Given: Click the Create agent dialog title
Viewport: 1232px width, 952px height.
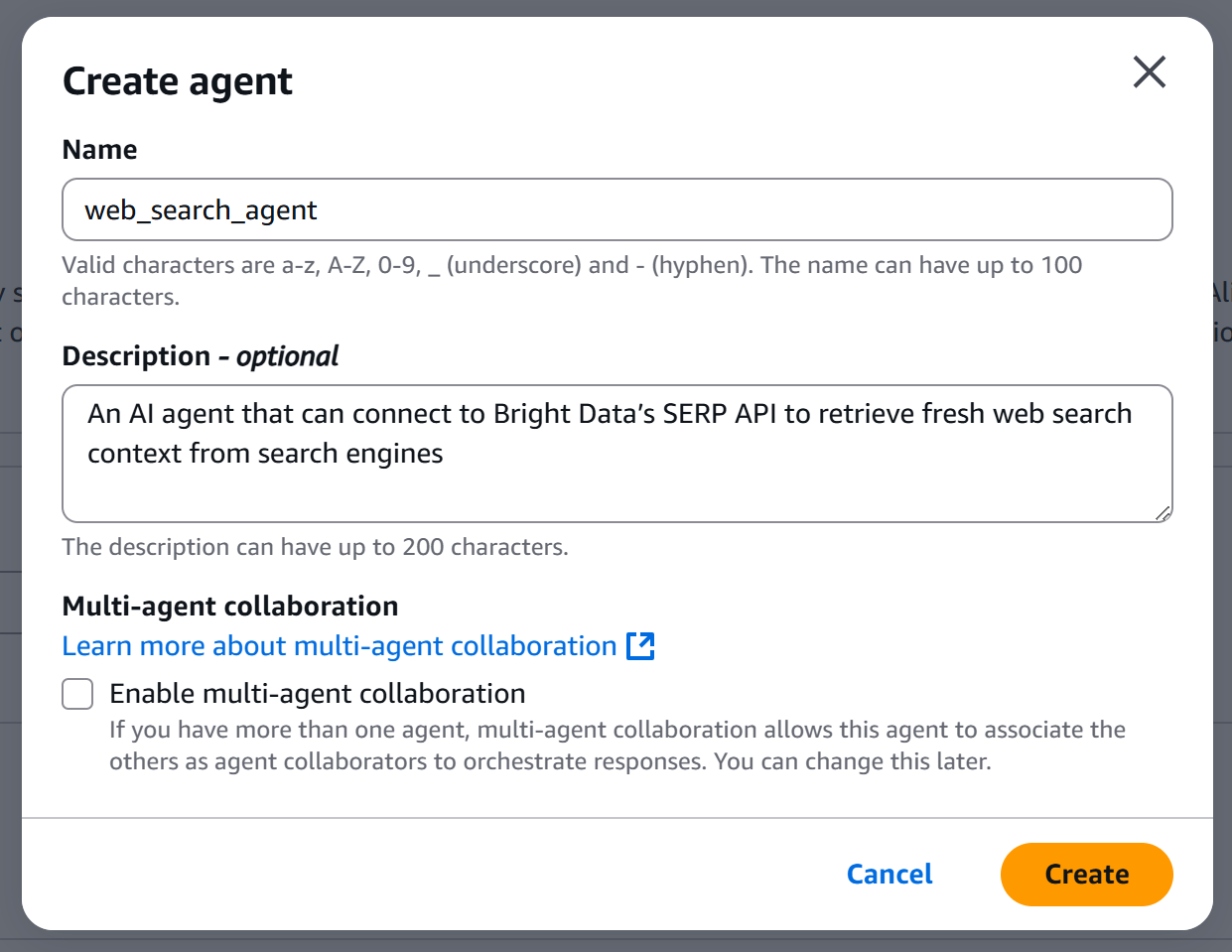Looking at the screenshot, I should click(x=177, y=81).
